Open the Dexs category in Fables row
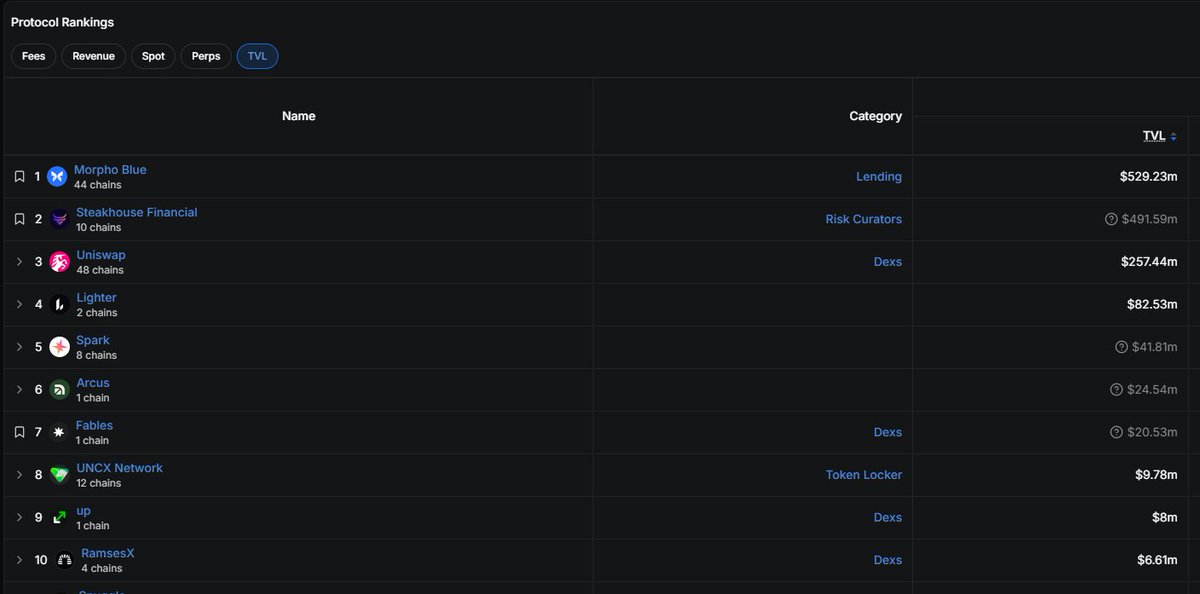The image size is (1200, 594). coord(888,432)
